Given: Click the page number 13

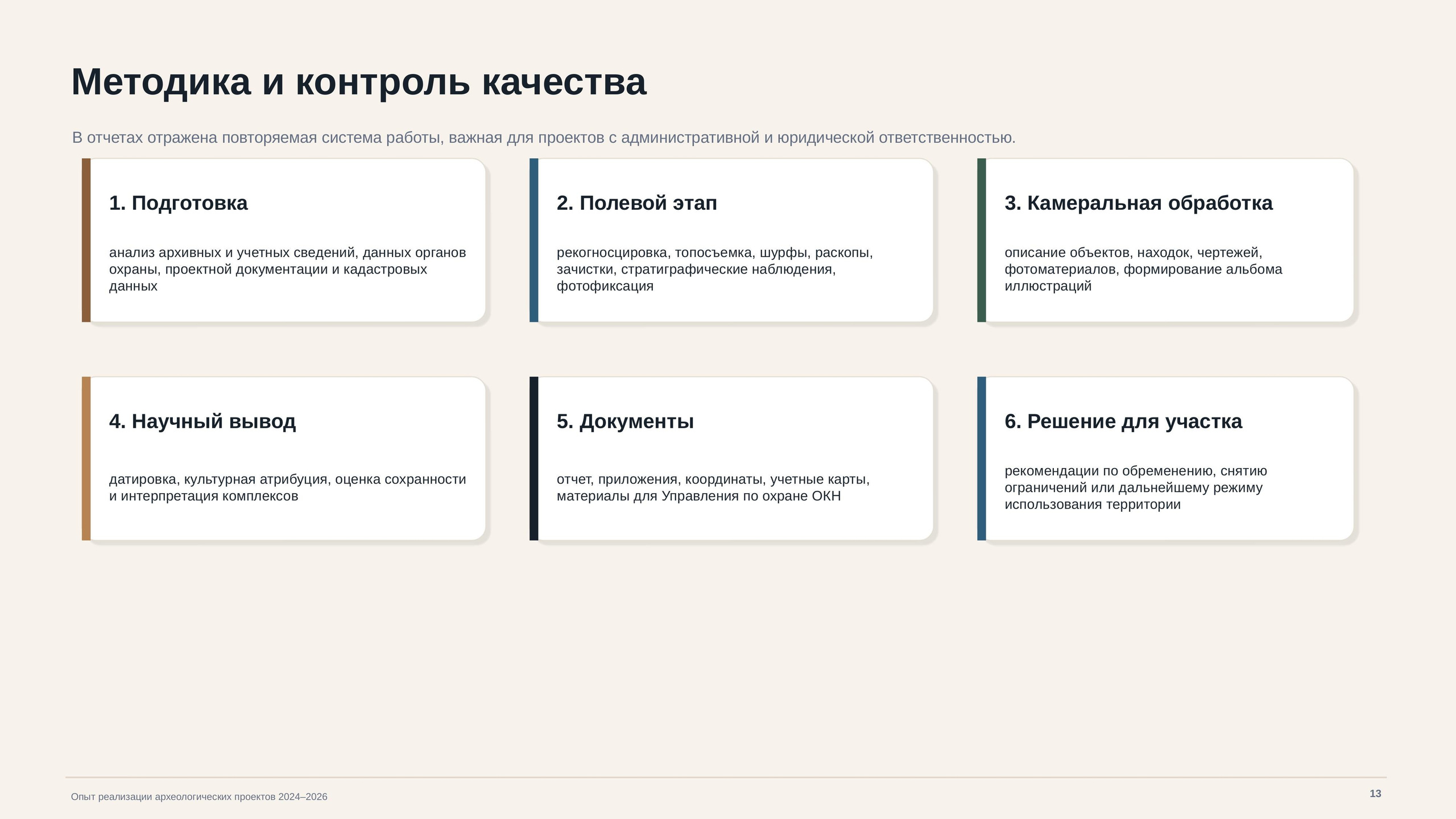Looking at the screenshot, I should pos(1375,794).
